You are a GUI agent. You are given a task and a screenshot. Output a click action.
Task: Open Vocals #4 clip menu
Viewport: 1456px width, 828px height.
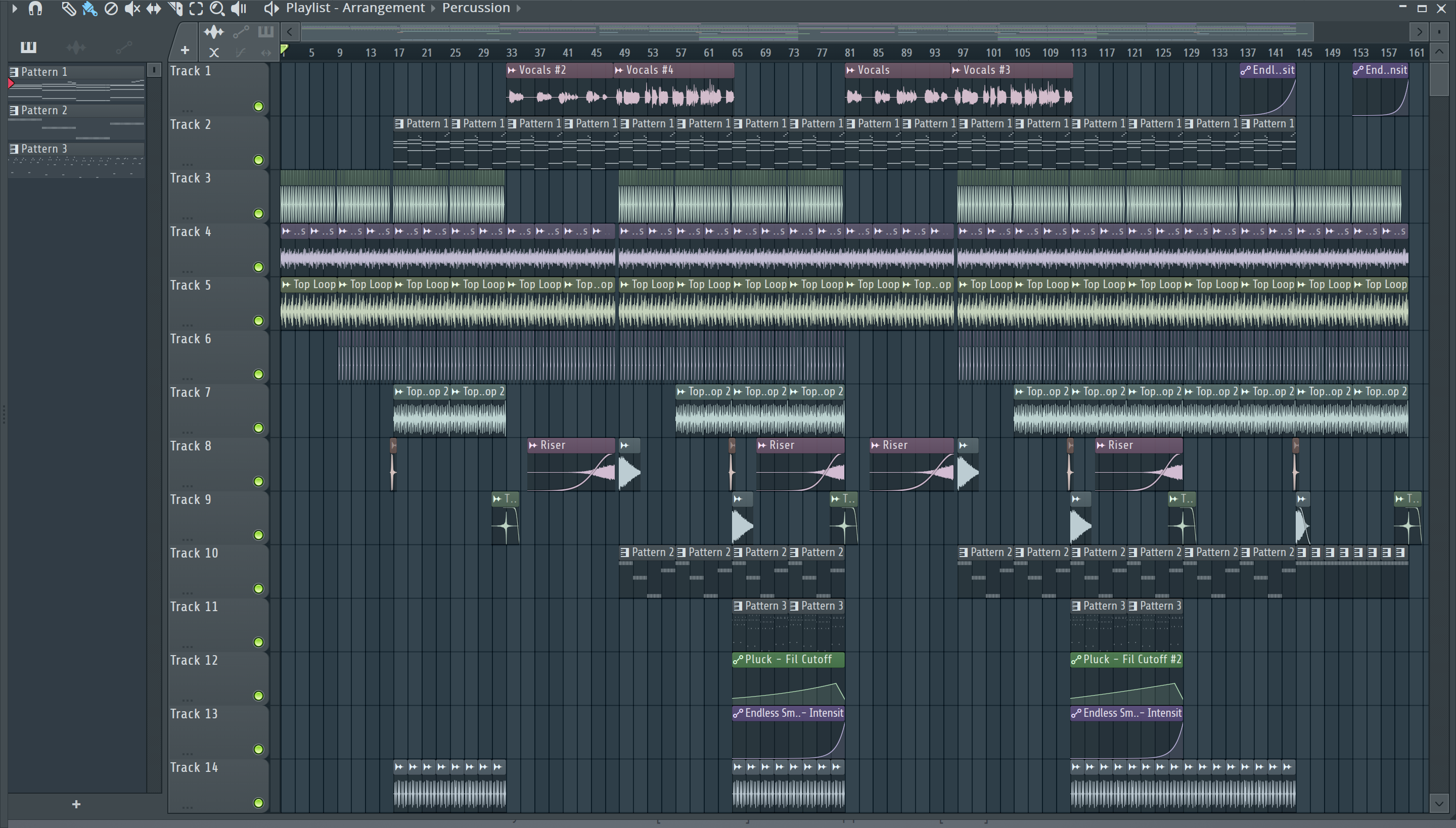619,70
